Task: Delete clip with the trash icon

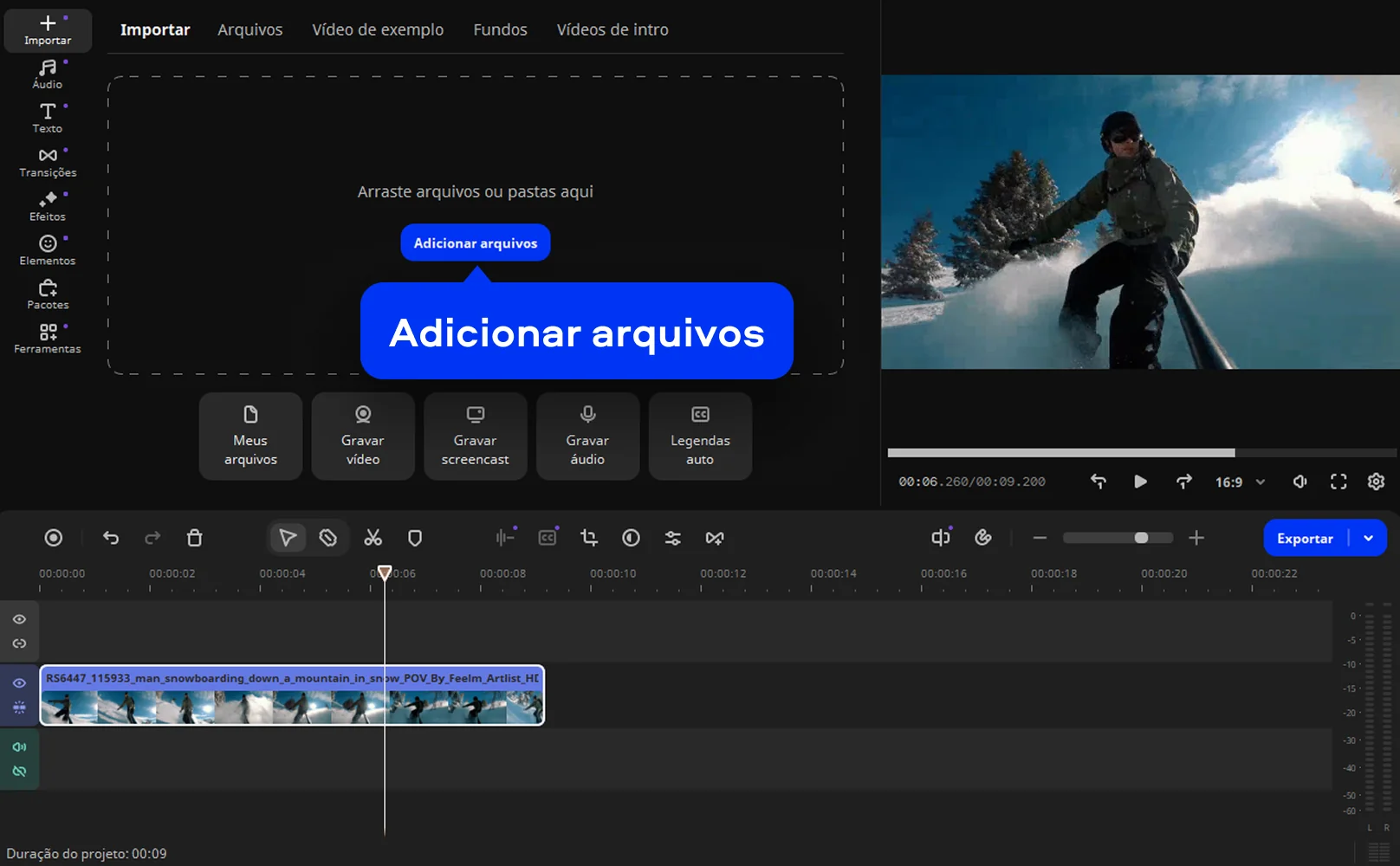Action: (x=195, y=538)
